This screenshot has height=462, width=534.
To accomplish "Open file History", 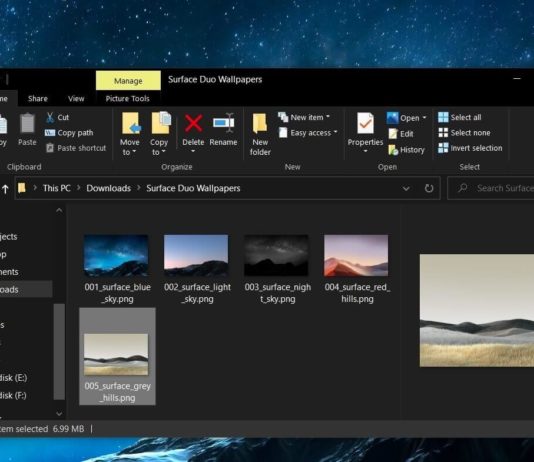I will click(407, 150).
